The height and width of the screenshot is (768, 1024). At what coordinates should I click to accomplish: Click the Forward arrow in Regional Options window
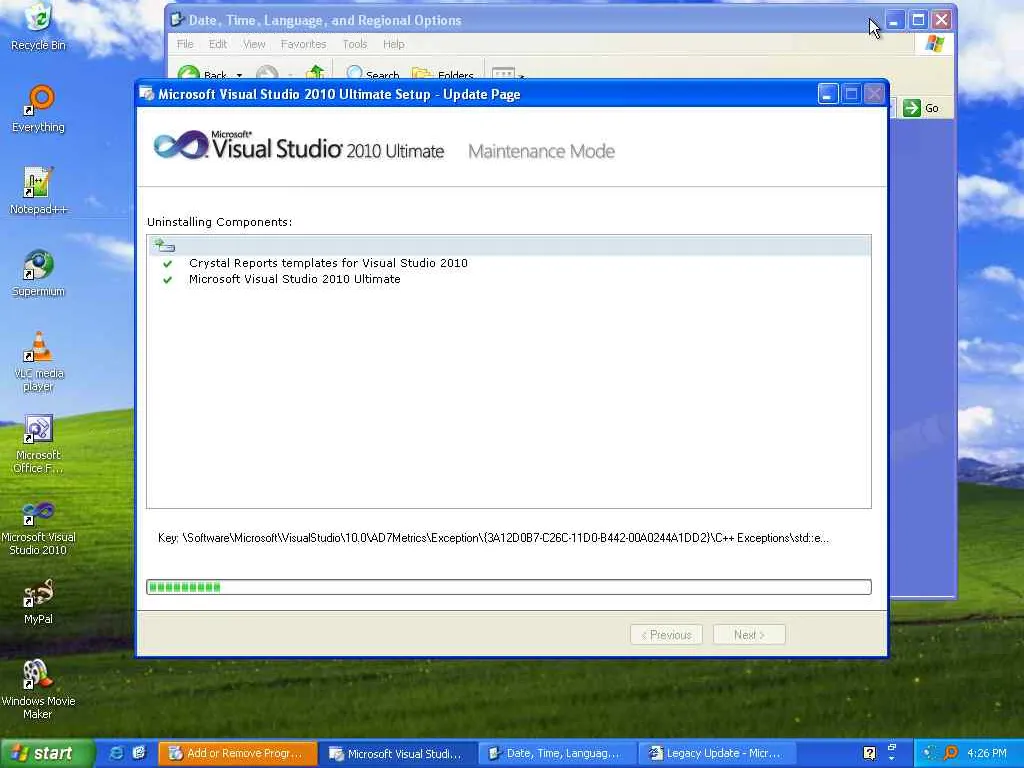[x=266, y=73]
